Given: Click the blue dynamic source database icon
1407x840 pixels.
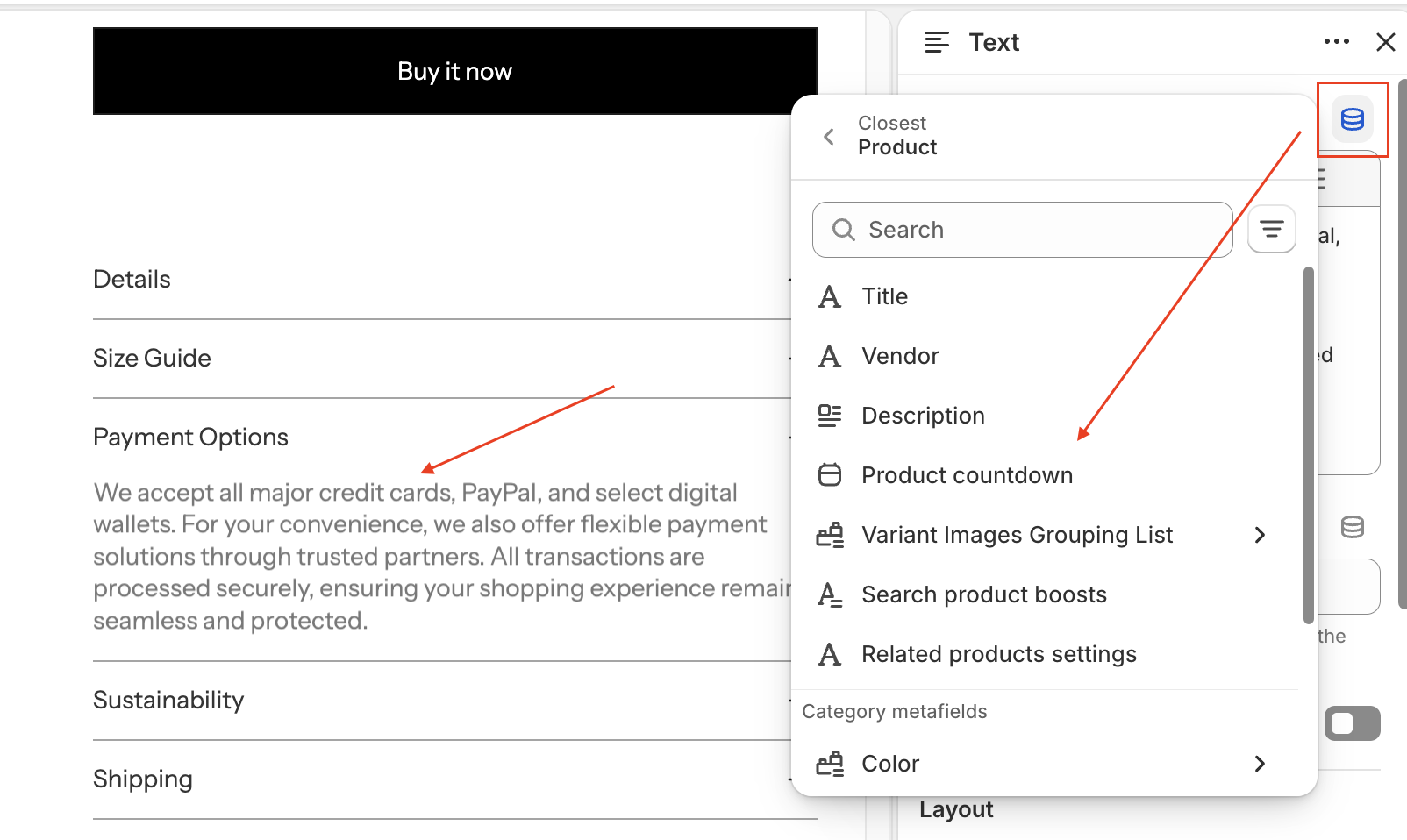Looking at the screenshot, I should (x=1352, y=119).
